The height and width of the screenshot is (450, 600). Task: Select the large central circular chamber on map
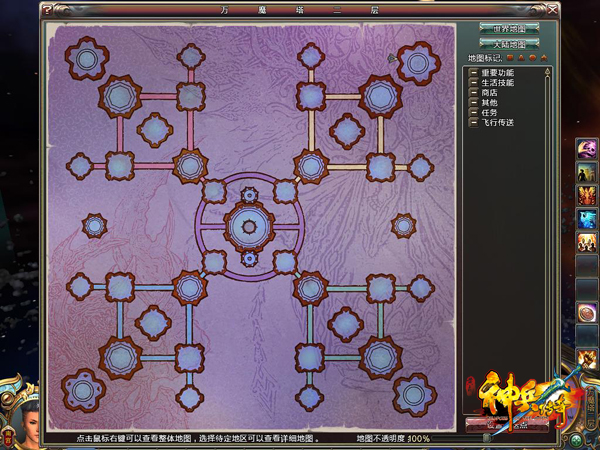[x=249, y=227]
